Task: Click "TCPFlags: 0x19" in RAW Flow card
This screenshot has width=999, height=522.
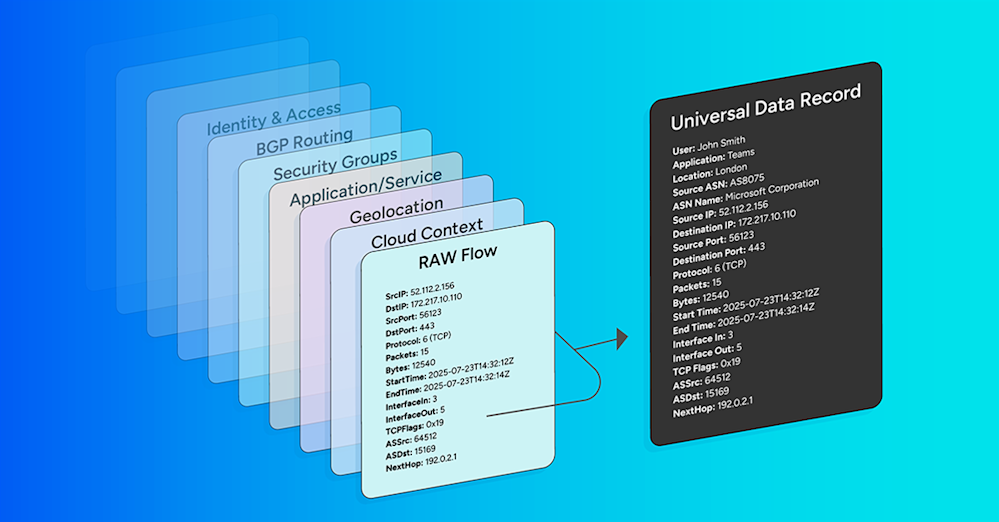Action: (x=414, y=427)
